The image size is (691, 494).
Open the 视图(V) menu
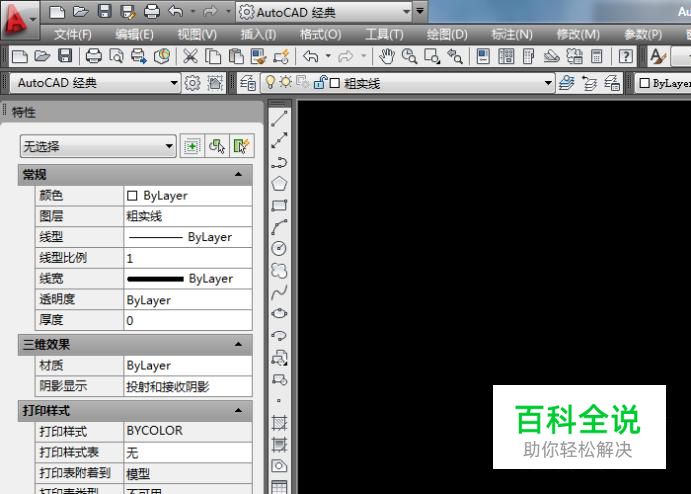point(197,34)
